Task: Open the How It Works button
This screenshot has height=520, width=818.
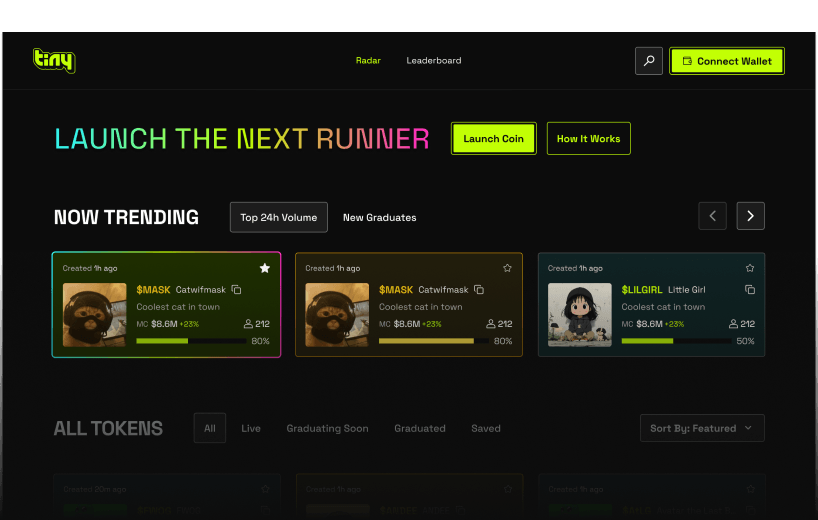Action: (x=588, y=139)
